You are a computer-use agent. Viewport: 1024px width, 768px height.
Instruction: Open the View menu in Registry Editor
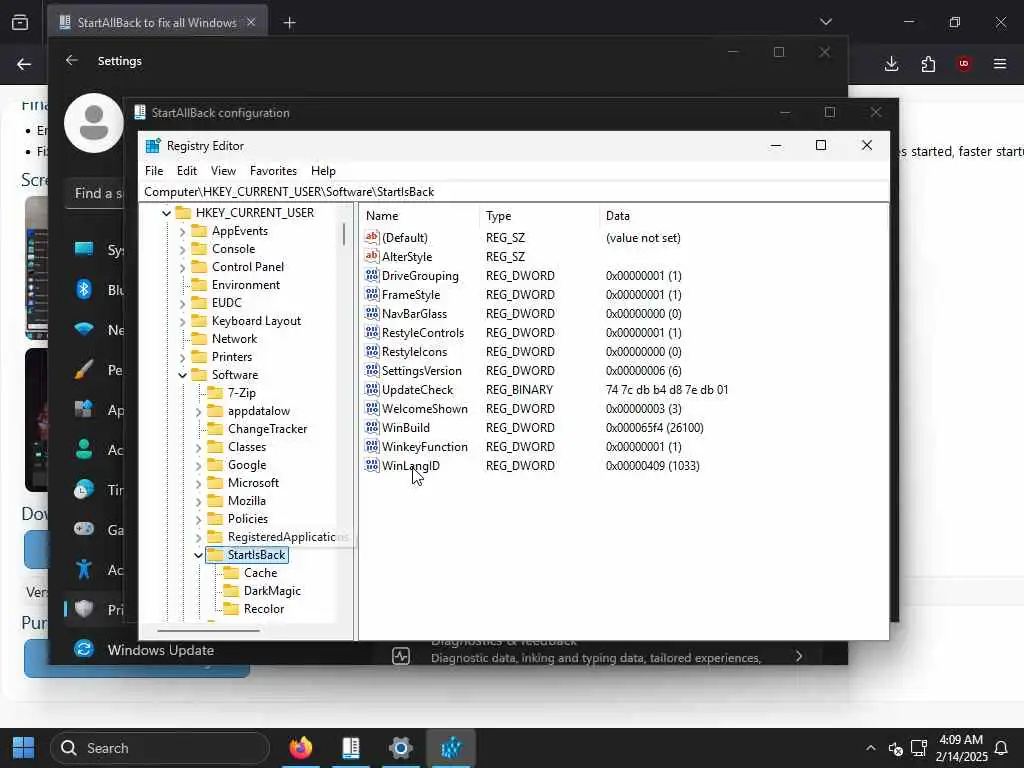click(x=223, y=170)
